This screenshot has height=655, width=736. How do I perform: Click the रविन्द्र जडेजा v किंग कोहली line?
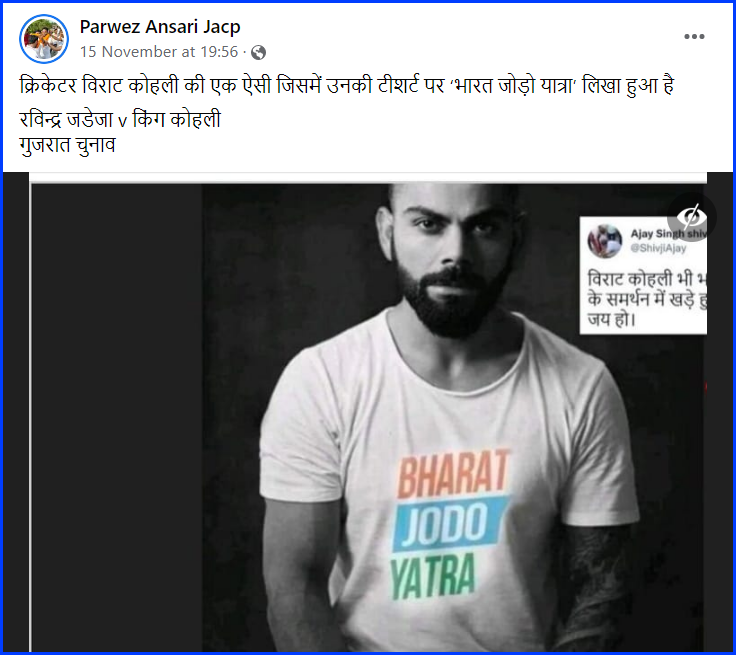pyautogui.click(x=120, y=120)
